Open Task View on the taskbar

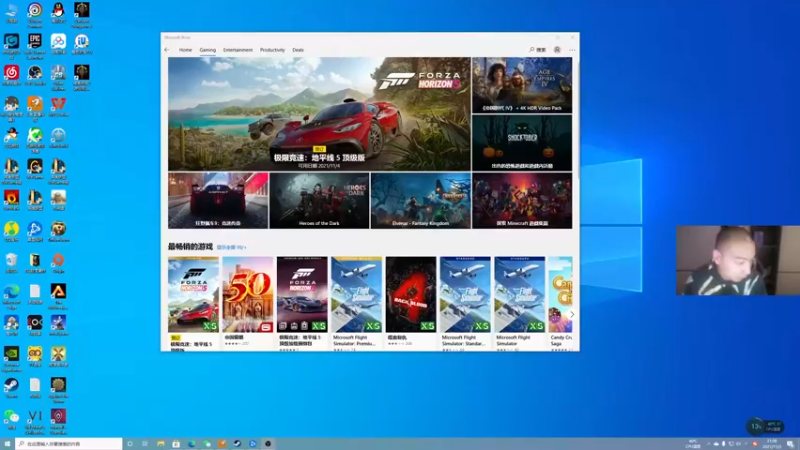coord(145,444)
